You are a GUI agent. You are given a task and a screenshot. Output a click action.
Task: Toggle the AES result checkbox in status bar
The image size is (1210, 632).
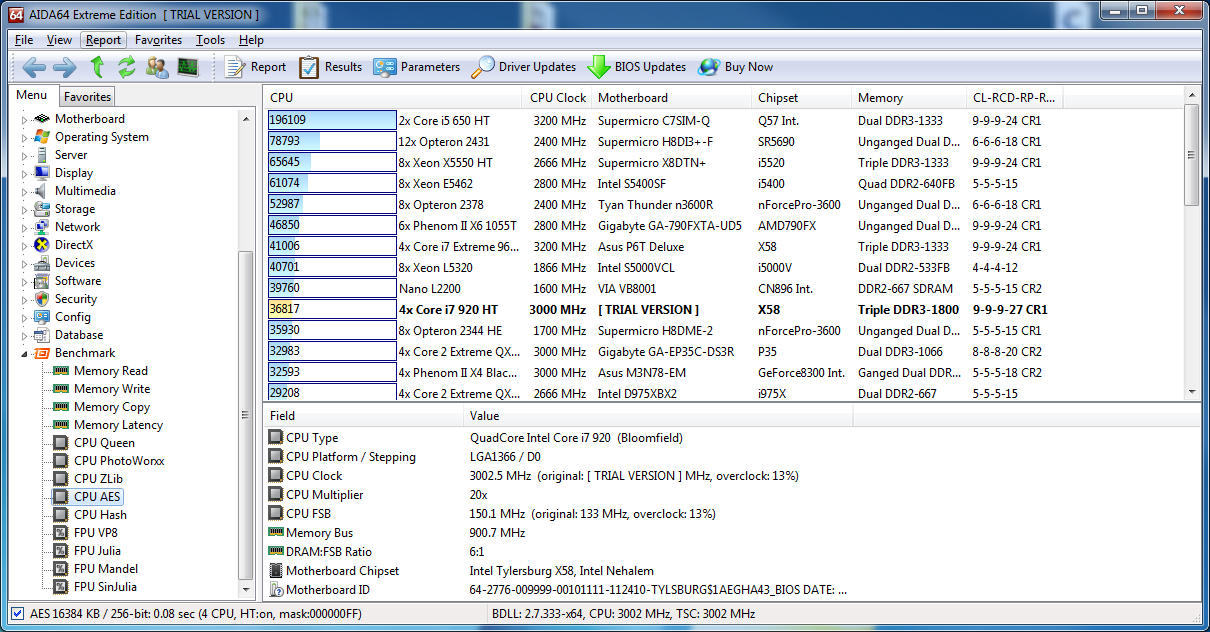coord(17,613)
